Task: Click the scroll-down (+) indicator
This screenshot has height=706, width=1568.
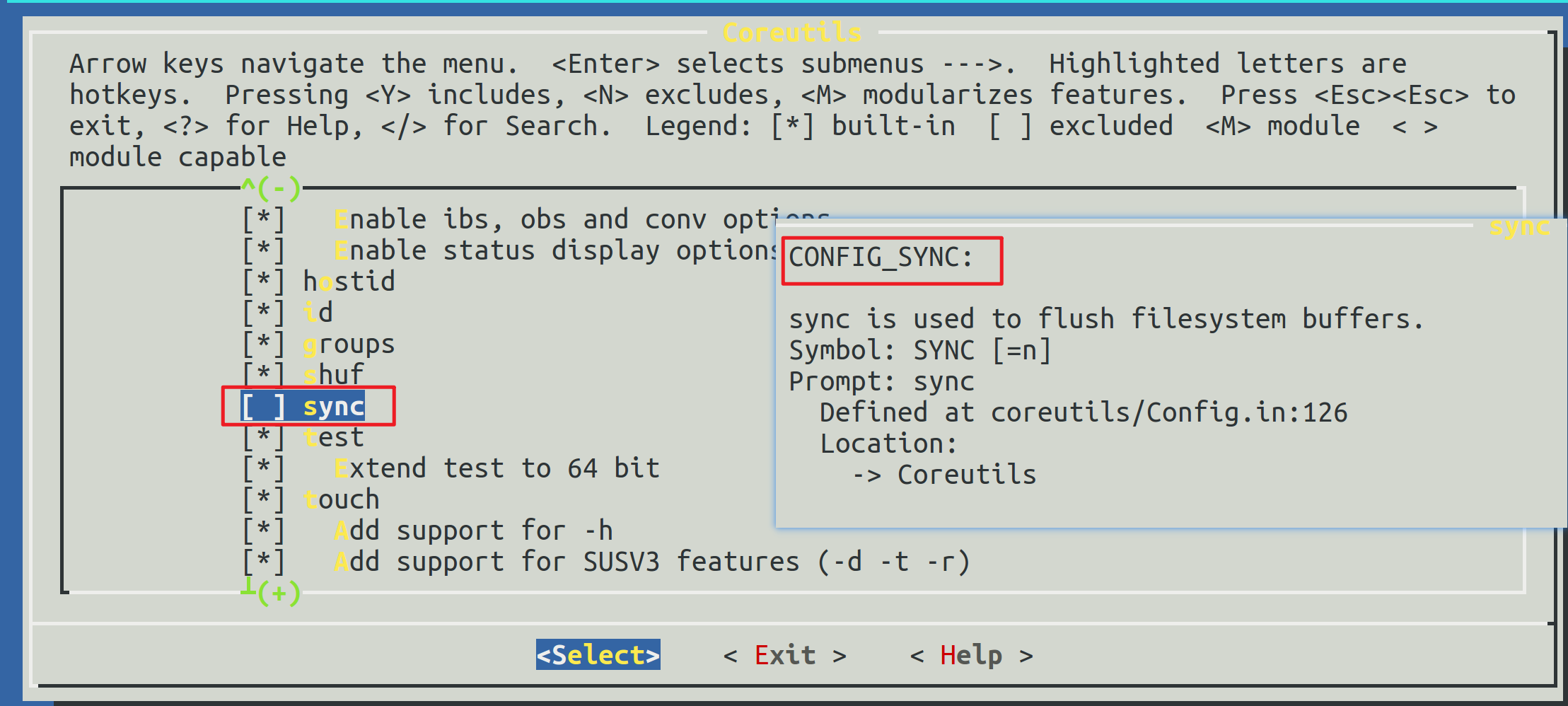Action: [272, 591]
